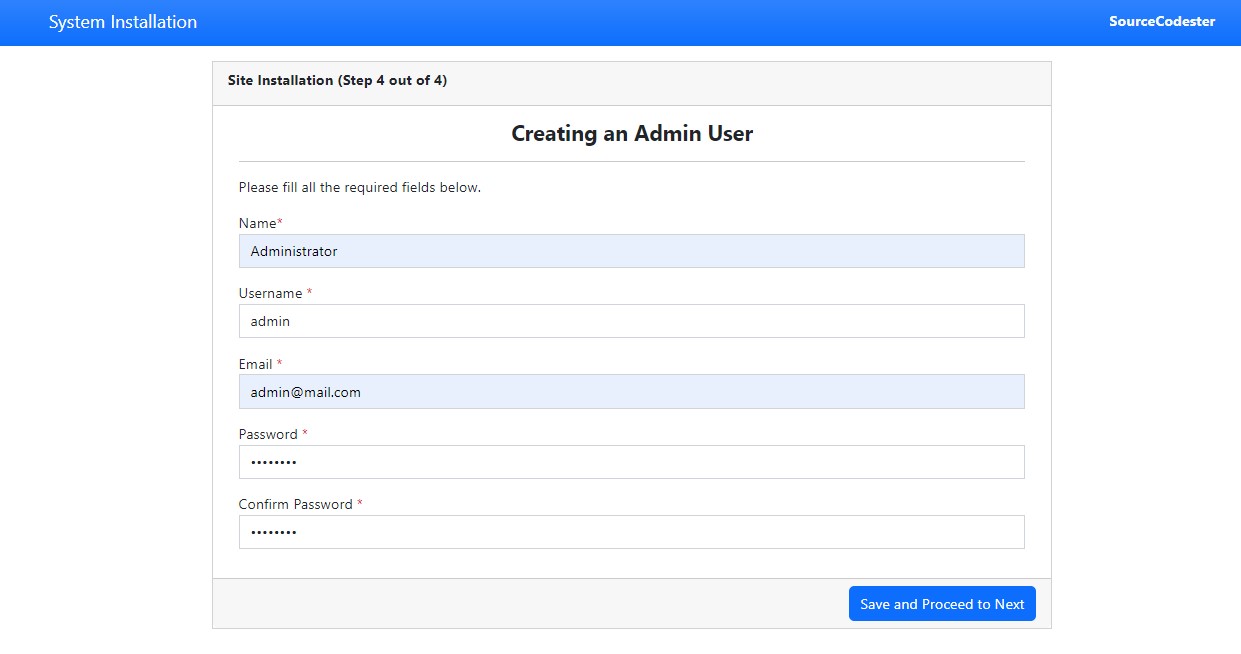The width and height of the screenshot is (1241, 654).
Task: Click Save and Proceed to Next button
Action: (942, 604)
